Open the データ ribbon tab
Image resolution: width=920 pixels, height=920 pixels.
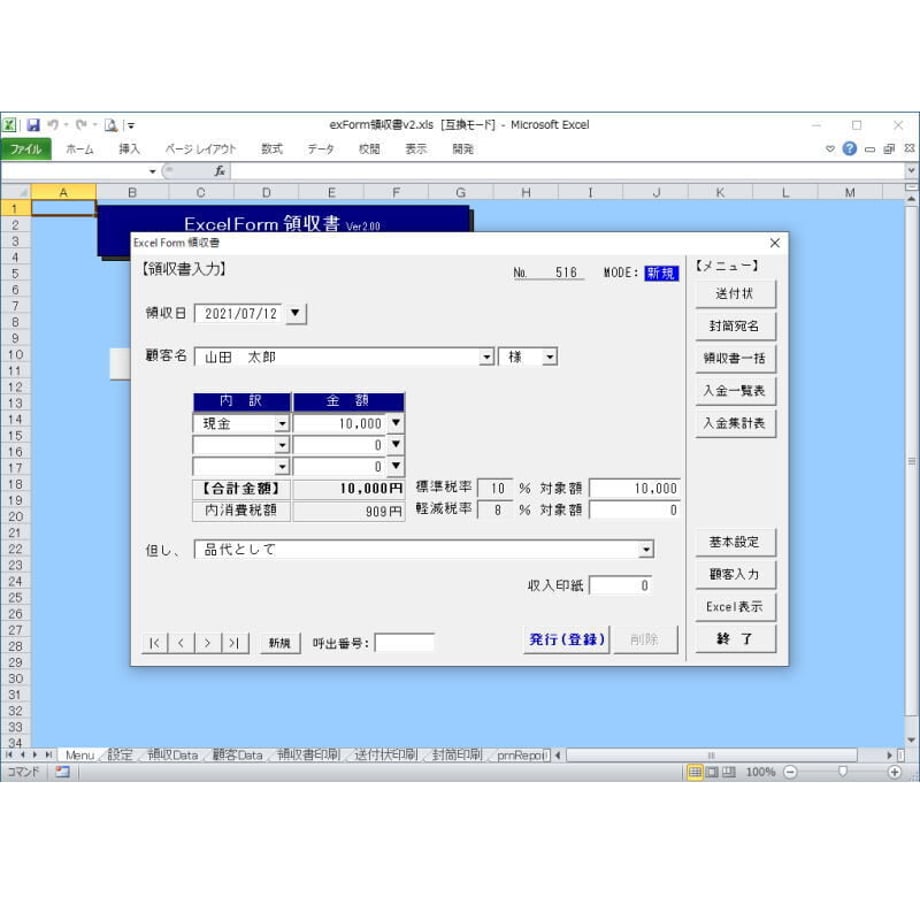321,149
